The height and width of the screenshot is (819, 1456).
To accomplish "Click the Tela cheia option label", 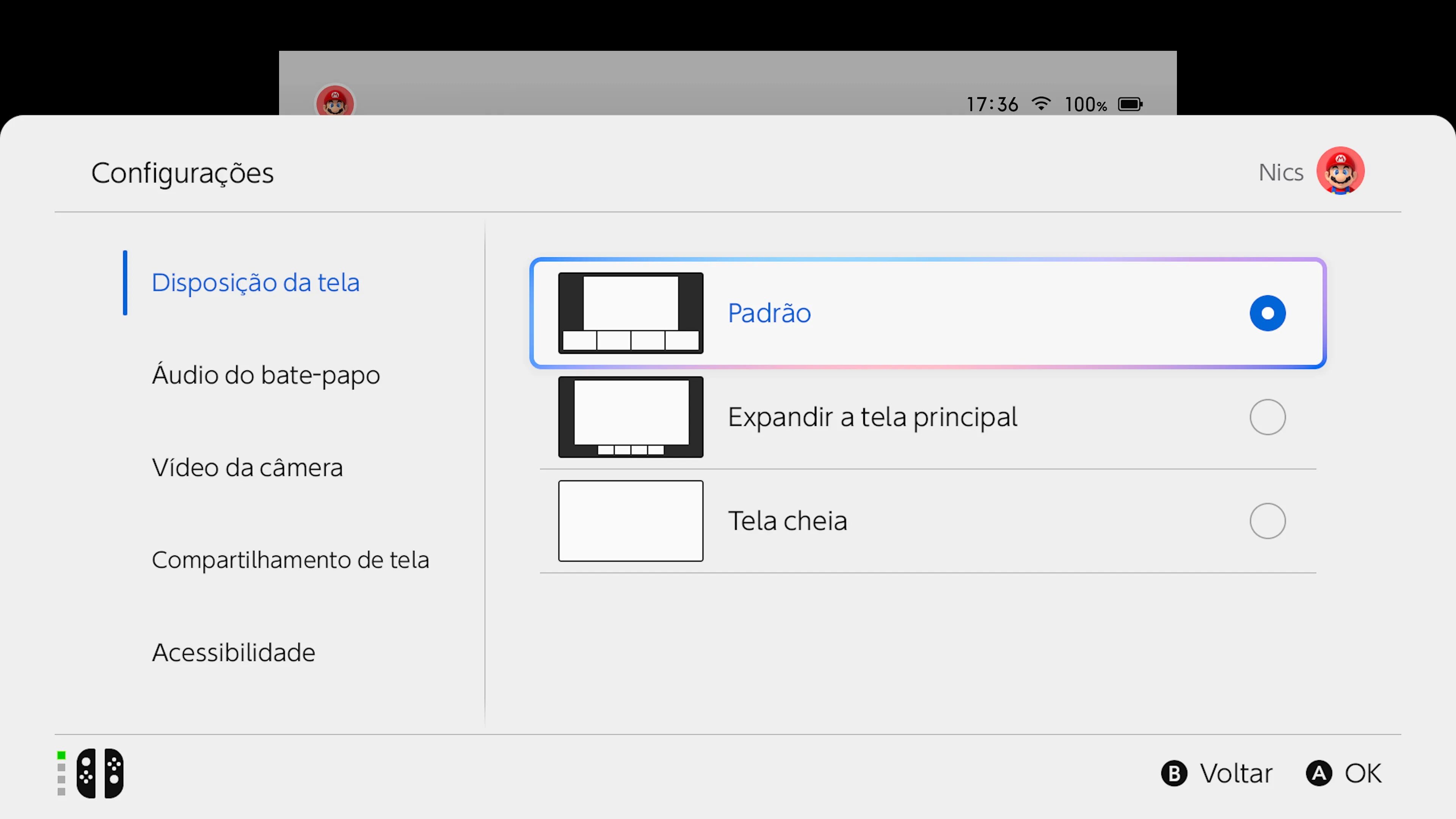I will click(788, 521).
